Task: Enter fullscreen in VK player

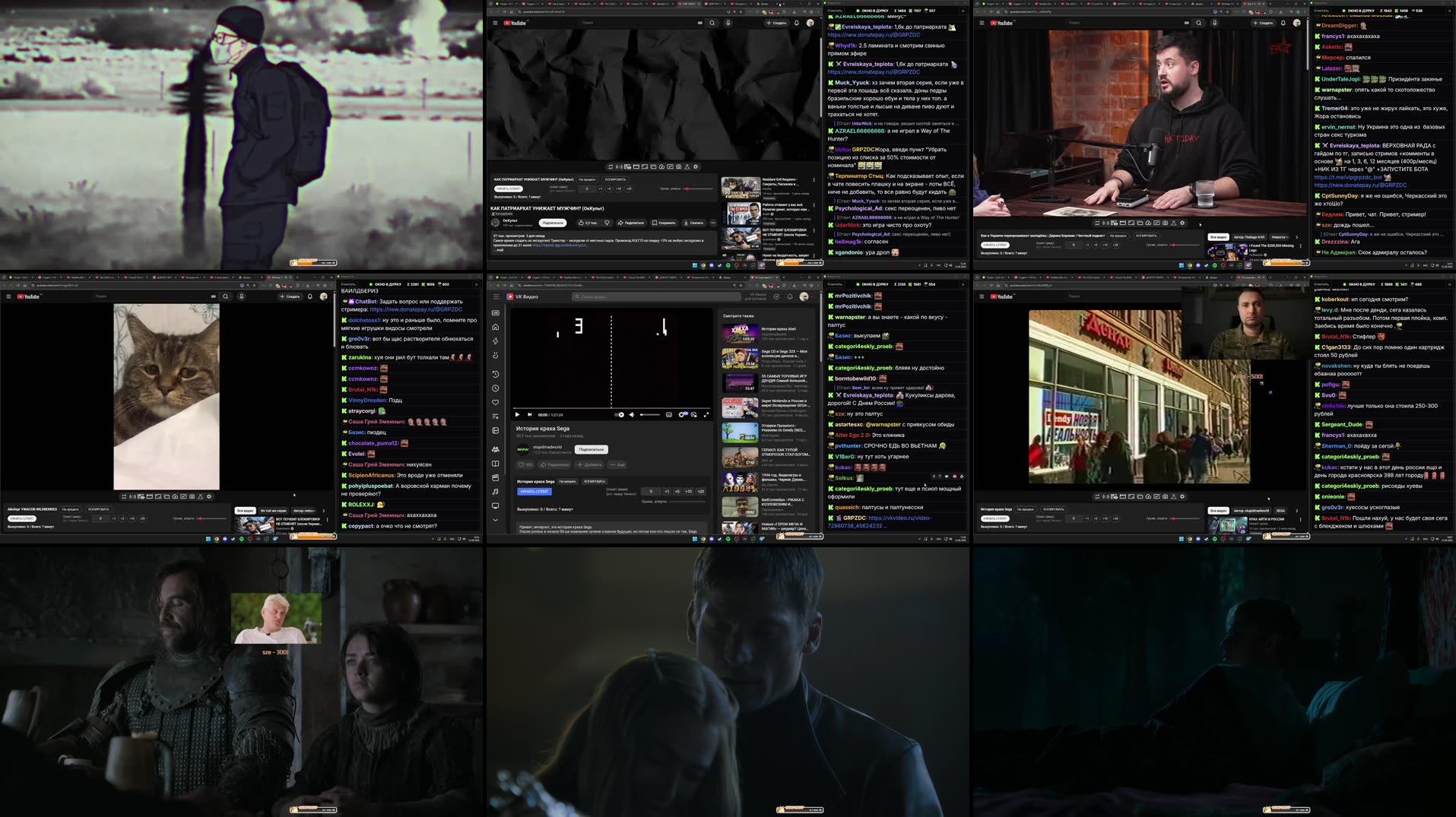Action: pyautogui.click(x=706, y=414)
